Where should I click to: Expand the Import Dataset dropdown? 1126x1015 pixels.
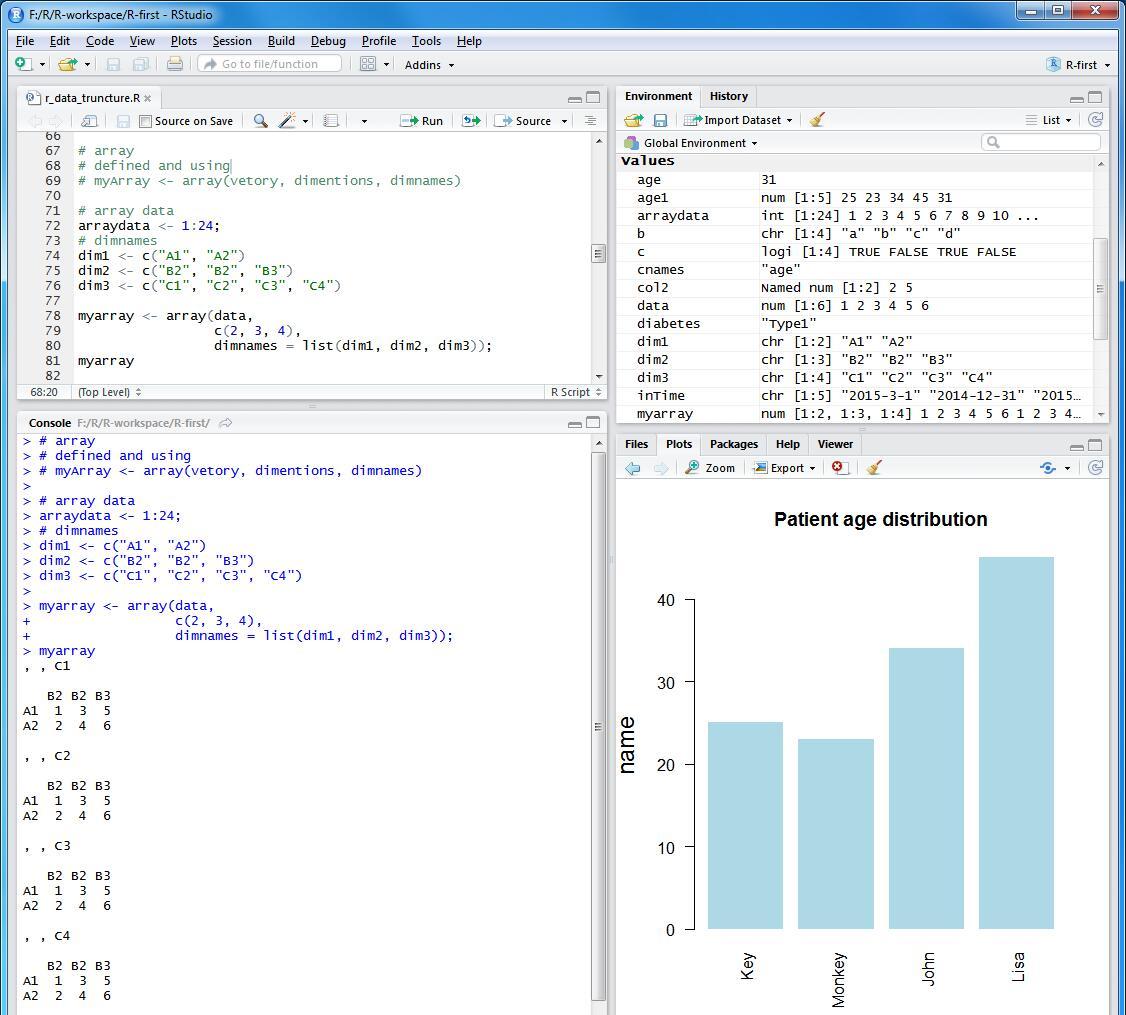click(739, 120)
